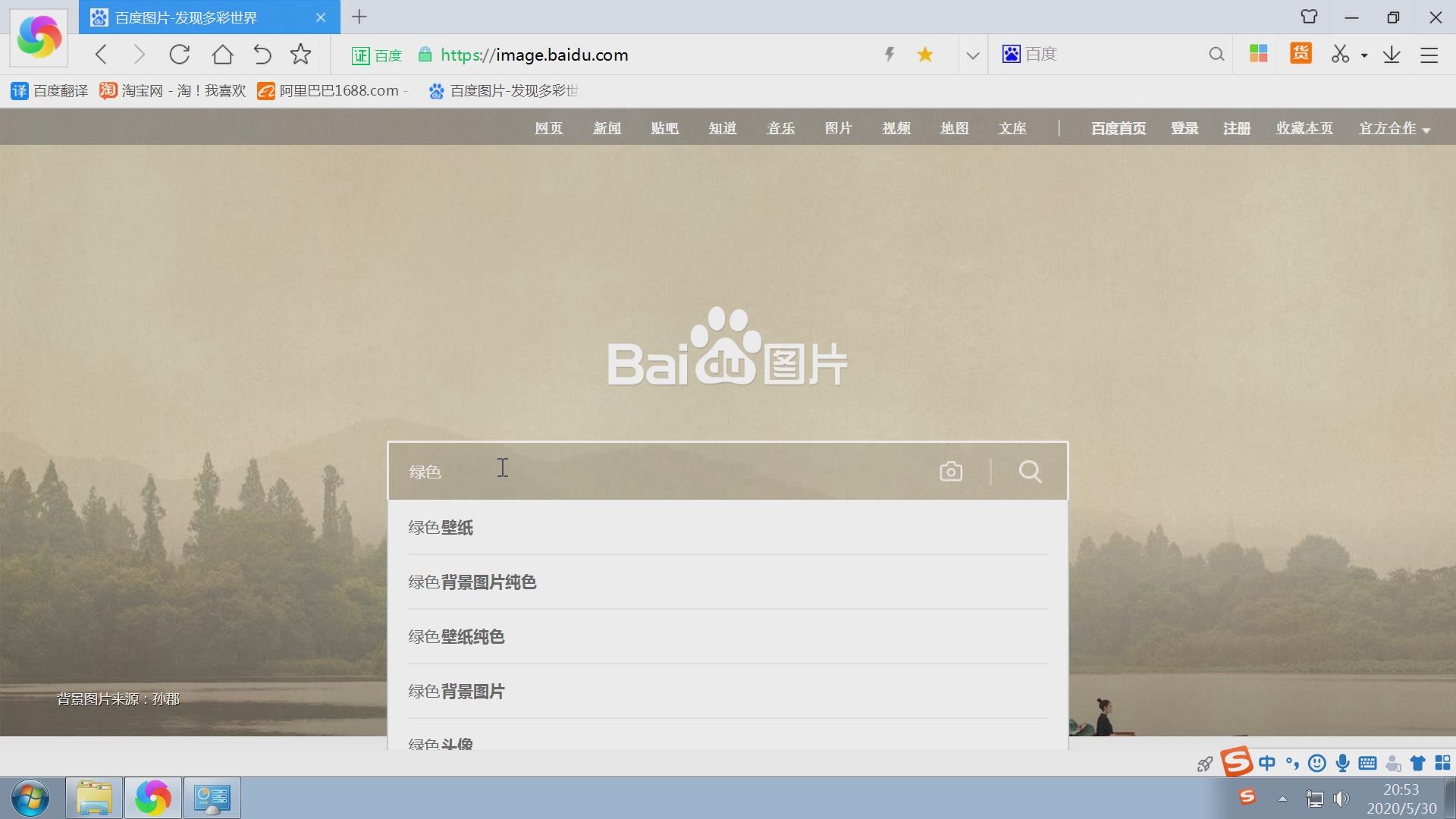Open the 地图 menu item
This screenshot has width=1456, height=819.
[x=954, y=128]
